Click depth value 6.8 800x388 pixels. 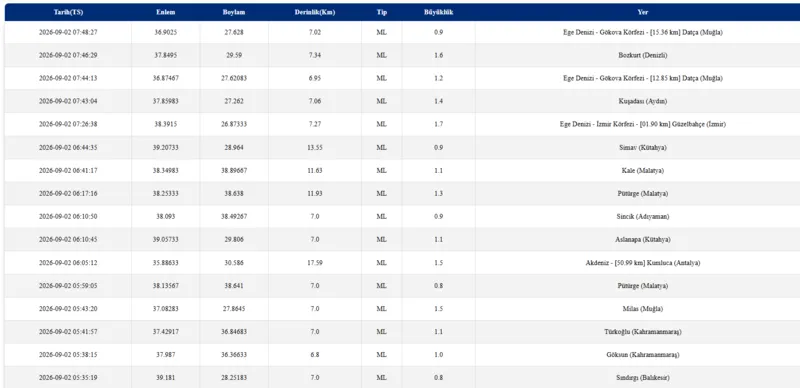(315, 355)
